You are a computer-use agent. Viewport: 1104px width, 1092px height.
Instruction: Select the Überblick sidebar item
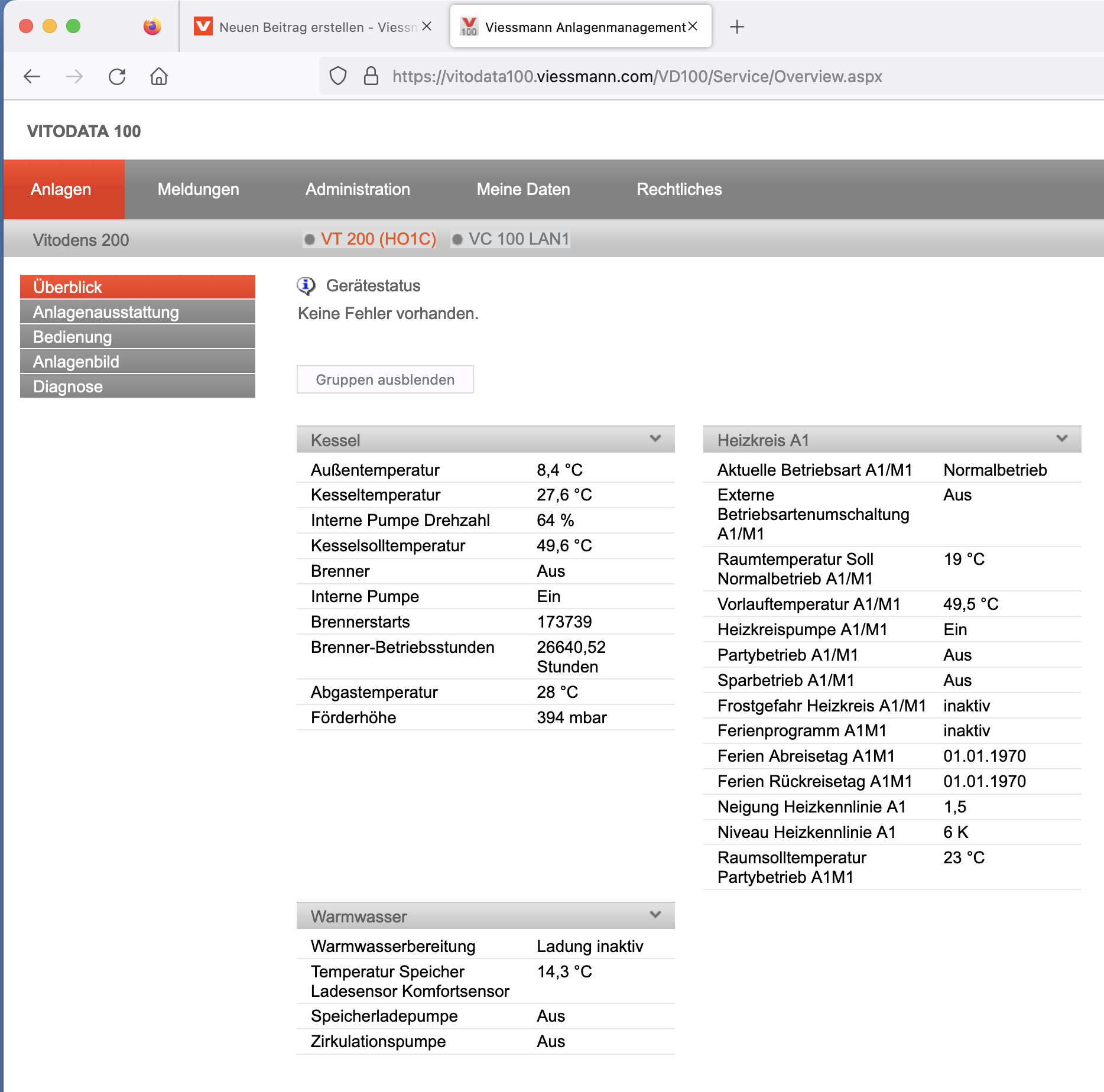138,287
